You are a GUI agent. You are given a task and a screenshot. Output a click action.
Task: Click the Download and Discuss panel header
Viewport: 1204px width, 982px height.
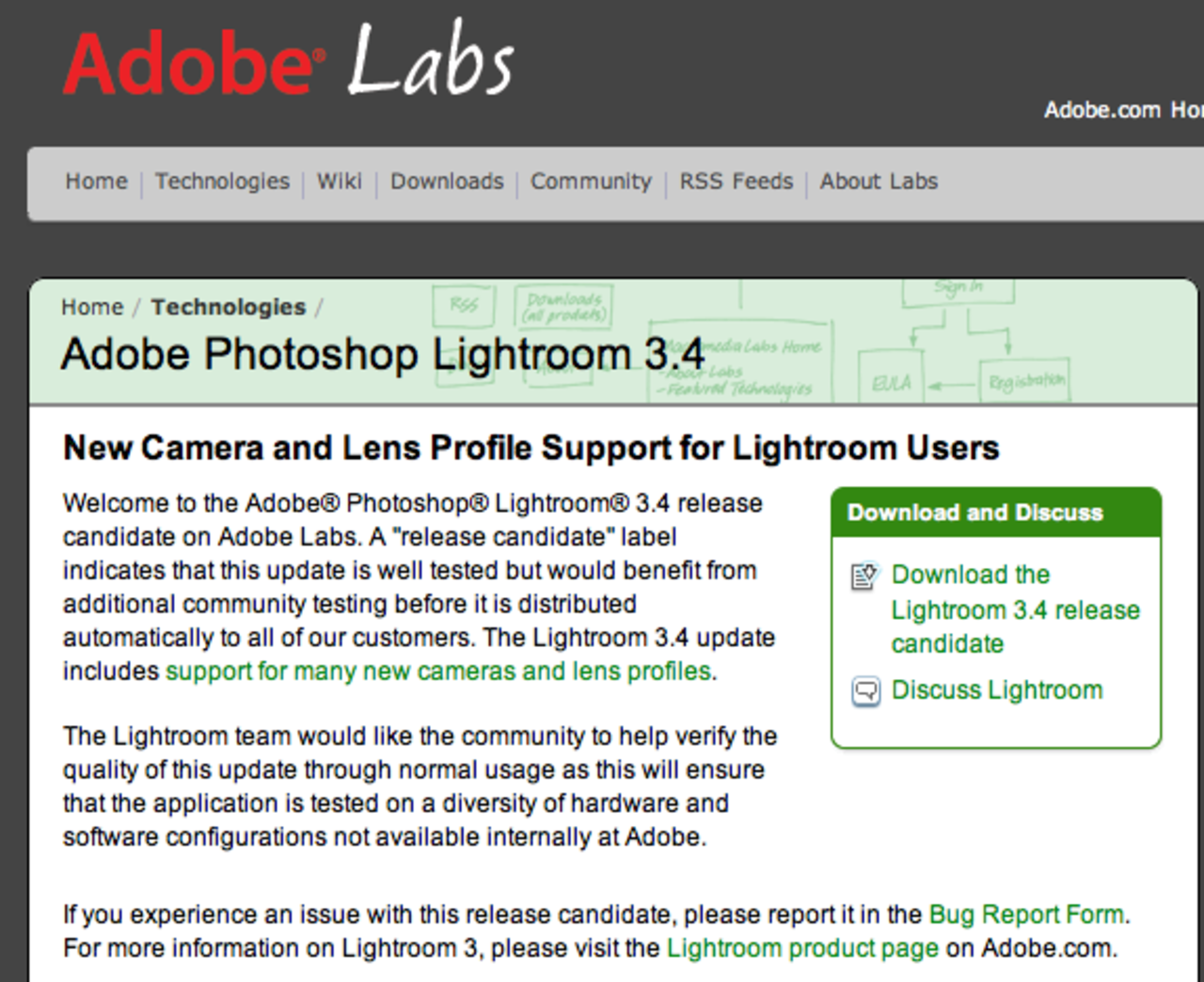(974, 513)
